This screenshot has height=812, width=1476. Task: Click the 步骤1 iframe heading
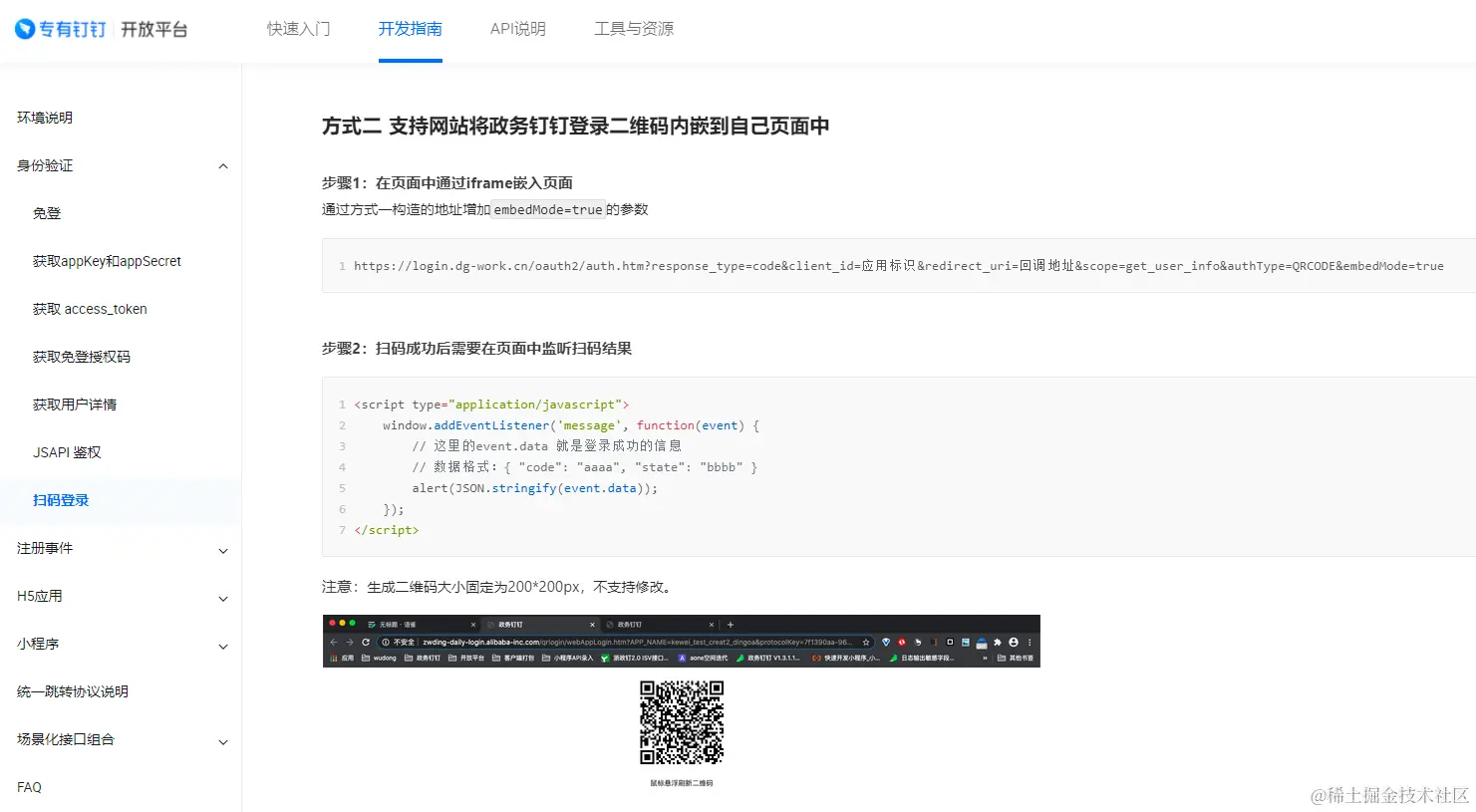point(447,182)
